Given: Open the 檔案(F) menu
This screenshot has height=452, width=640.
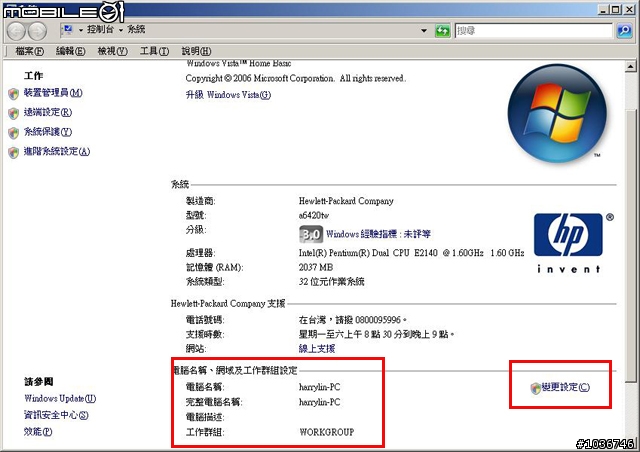Looking at the screenshot, I should point(29,51).
